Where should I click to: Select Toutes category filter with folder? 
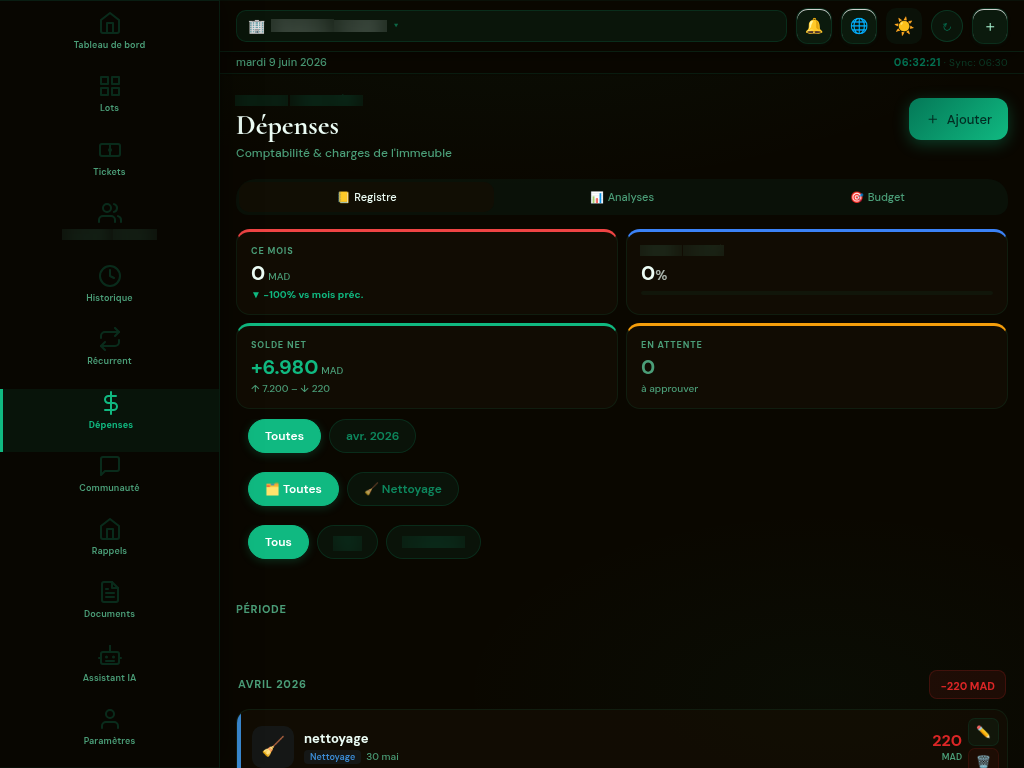pos(293,489)
